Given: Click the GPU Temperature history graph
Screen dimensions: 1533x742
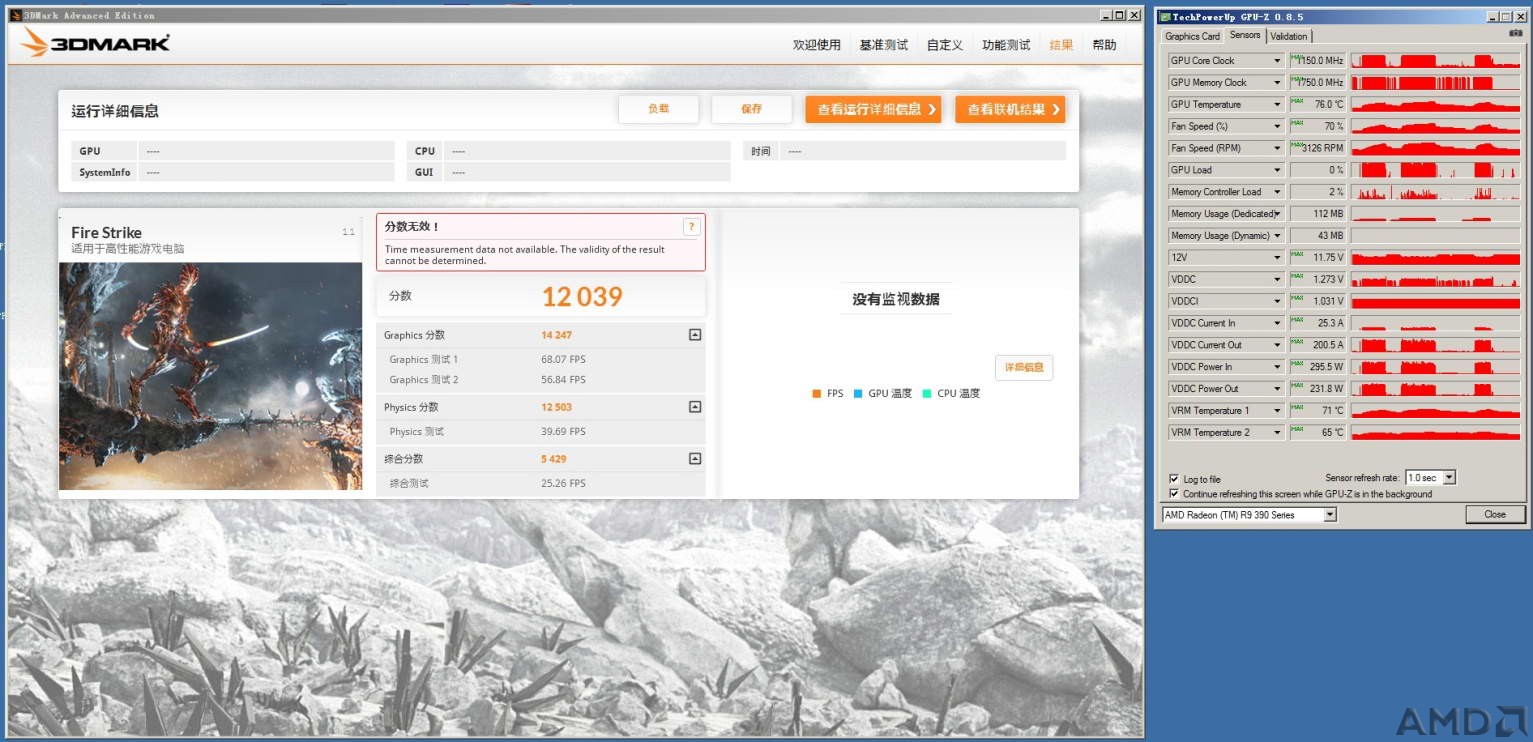Looking at the screenshot, I should pyautogui.click(x=1435, y=105).
